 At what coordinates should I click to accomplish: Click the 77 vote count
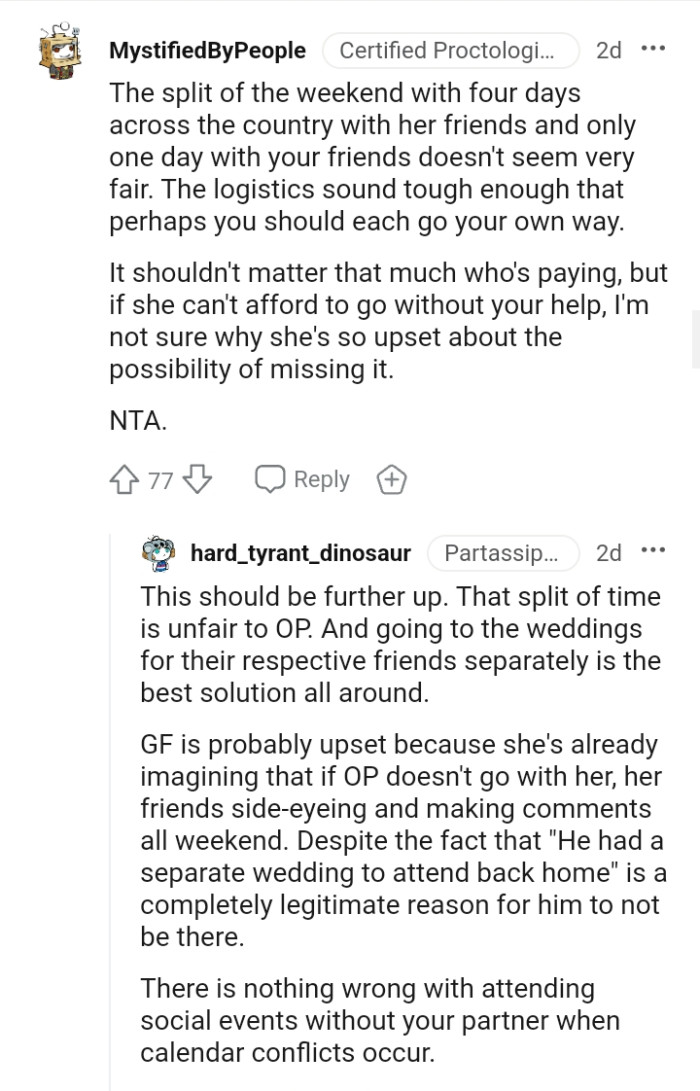click(161, 481)
